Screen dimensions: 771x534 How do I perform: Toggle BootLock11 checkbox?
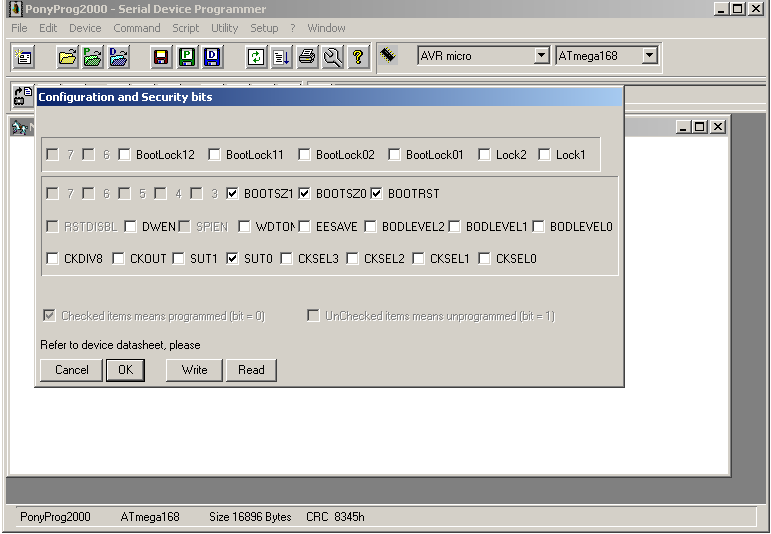point(214,155)
